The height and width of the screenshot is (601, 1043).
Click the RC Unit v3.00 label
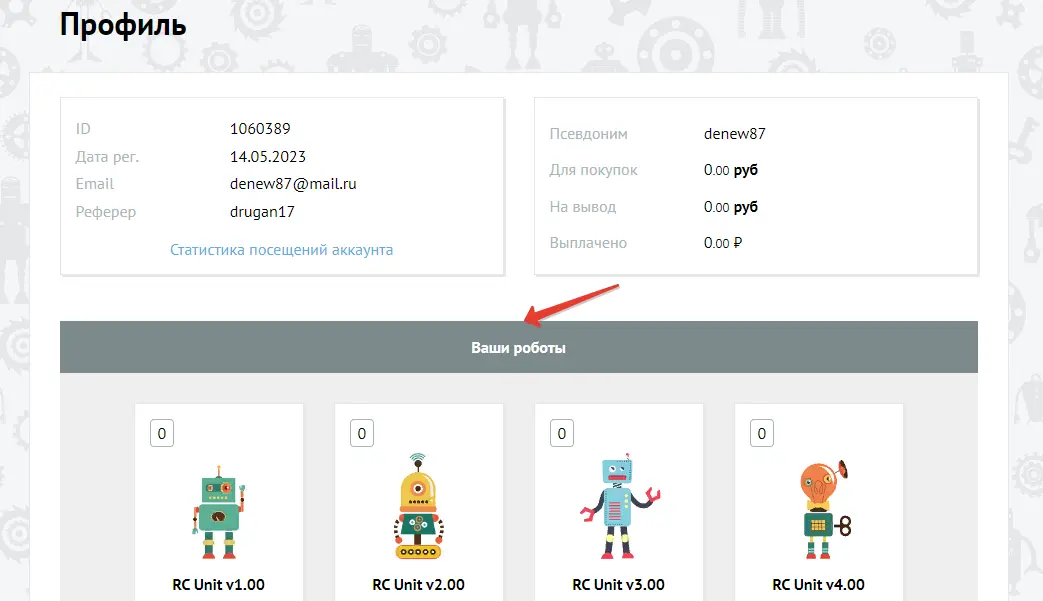(619, 584)
